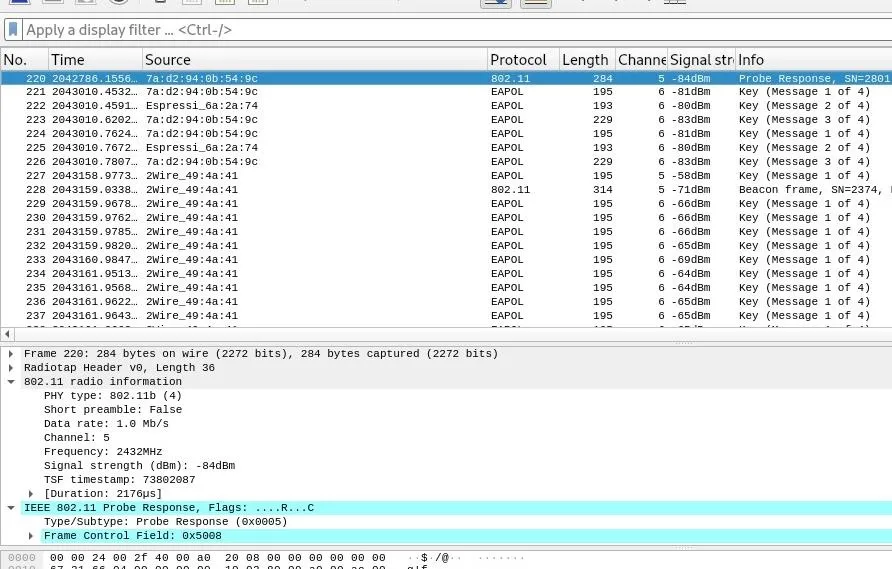Sort by the Info column header
The width and height of the screenshot is (892, 569).
click(813, 60)
